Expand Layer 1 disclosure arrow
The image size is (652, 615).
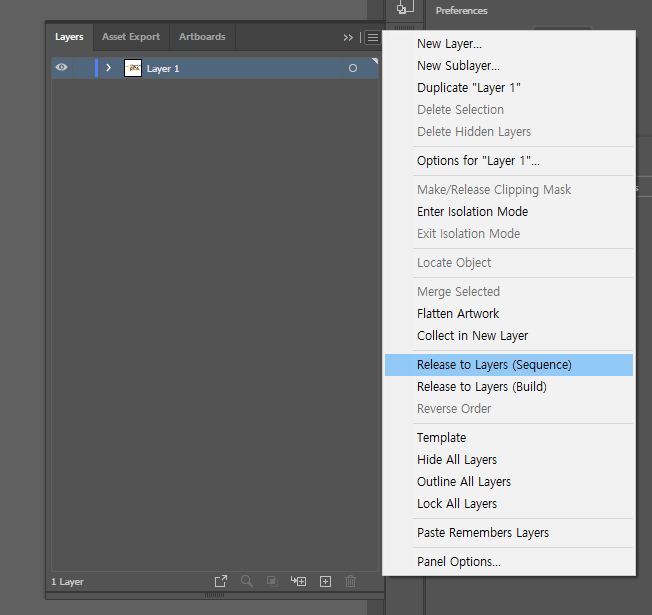tap(109, 68)
